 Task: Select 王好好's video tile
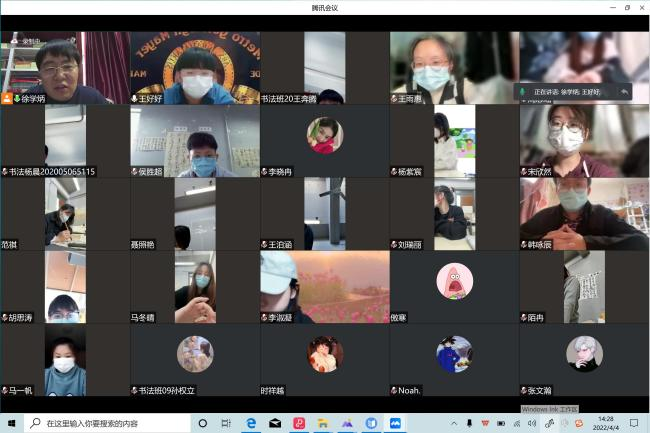point(195,68)
